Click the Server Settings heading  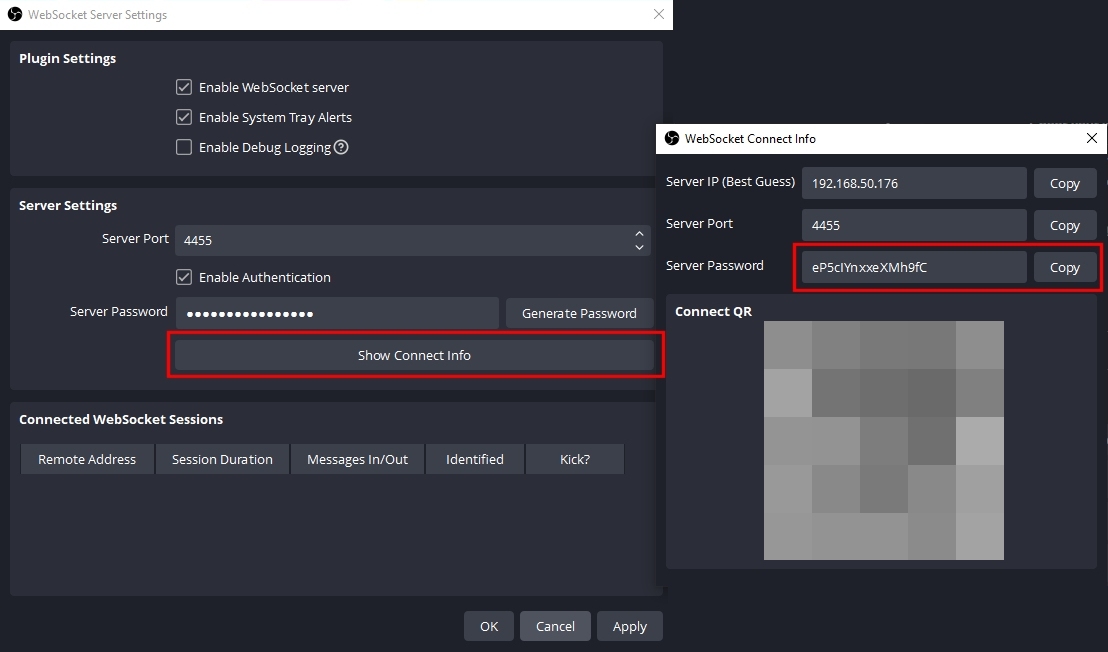coord(68,205)
